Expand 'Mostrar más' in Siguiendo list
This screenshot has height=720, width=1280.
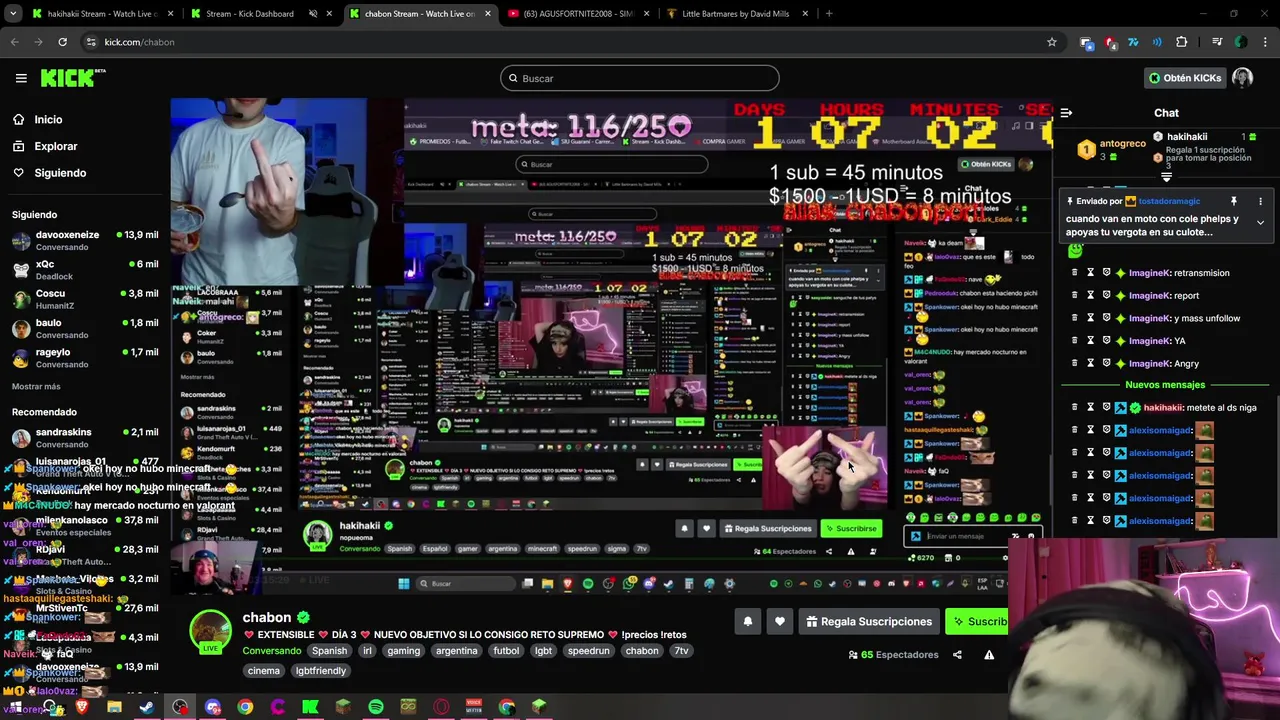36,387
